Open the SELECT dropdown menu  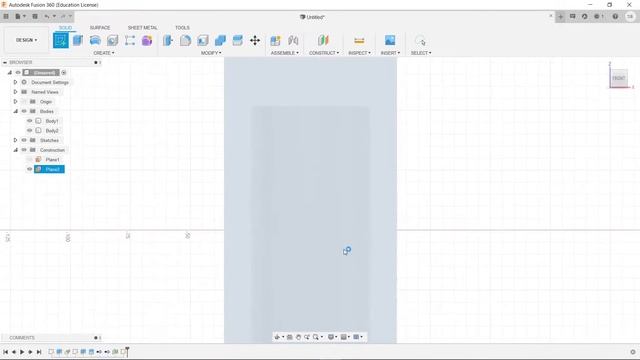pos(421,53)
